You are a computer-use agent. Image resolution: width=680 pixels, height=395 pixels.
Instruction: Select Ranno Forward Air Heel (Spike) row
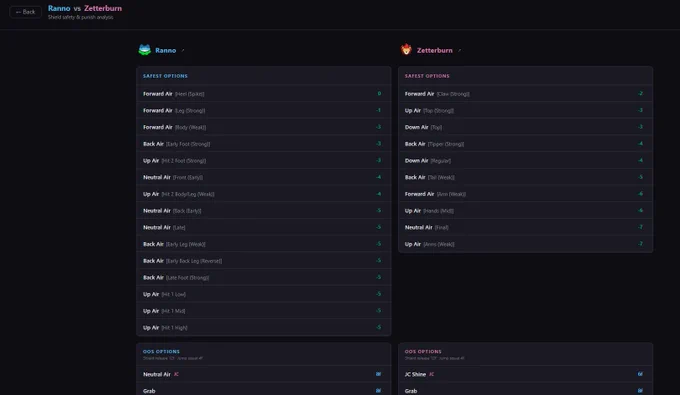click(x=264, y=94)
